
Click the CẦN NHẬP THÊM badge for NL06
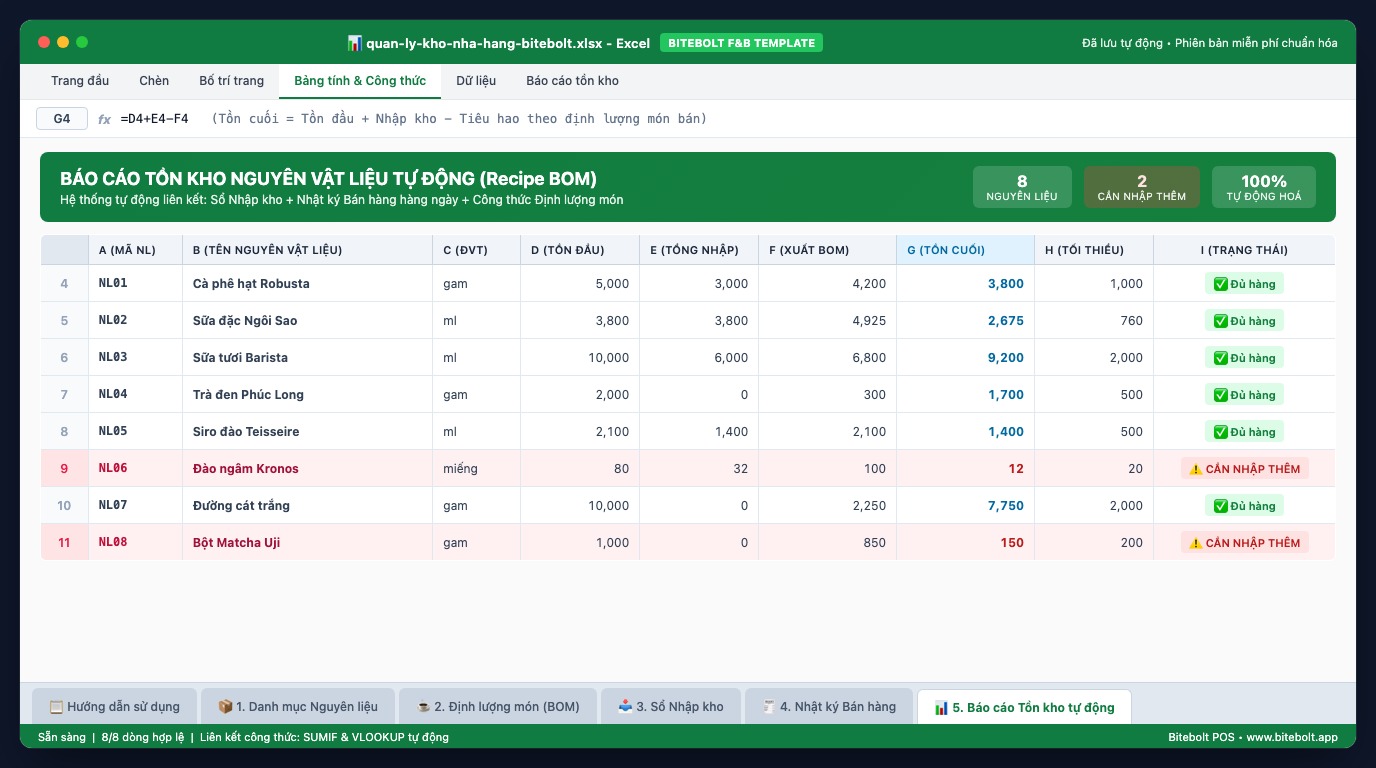tap(1244, 469)
